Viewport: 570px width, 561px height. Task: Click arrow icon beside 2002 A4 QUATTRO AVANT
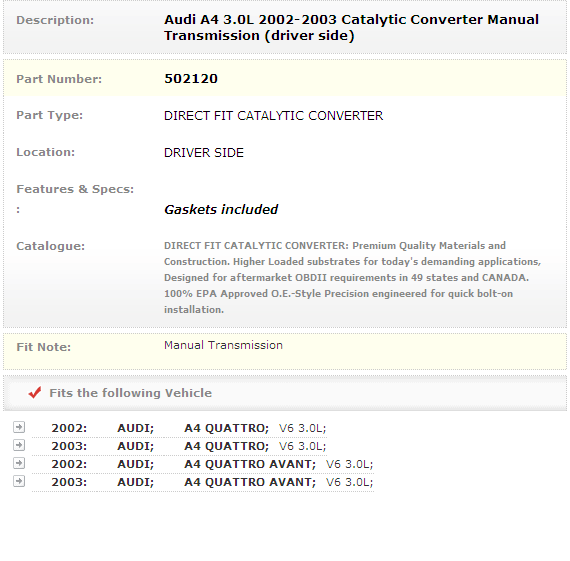point(19,463)
